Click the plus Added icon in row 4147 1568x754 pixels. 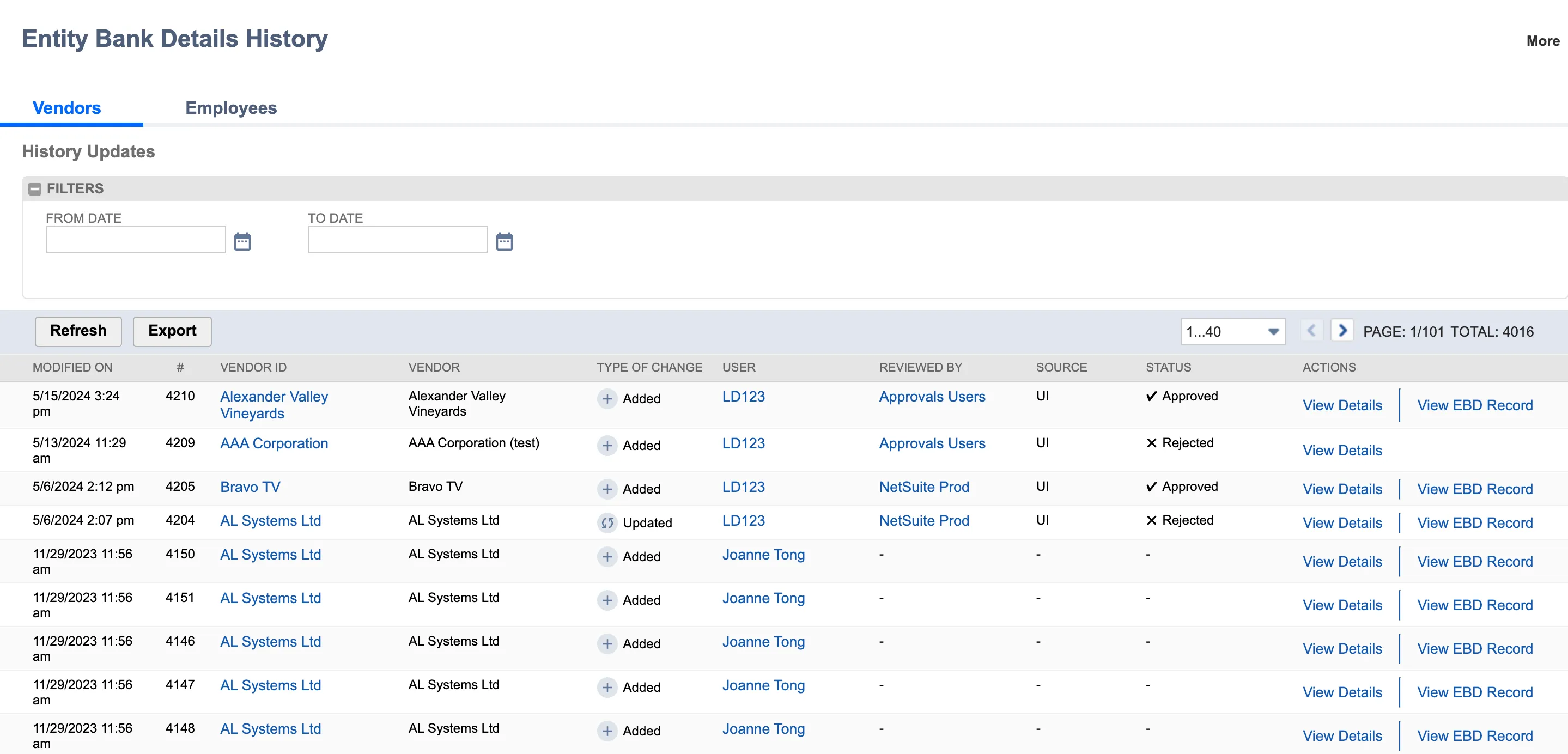pos(607,687)
